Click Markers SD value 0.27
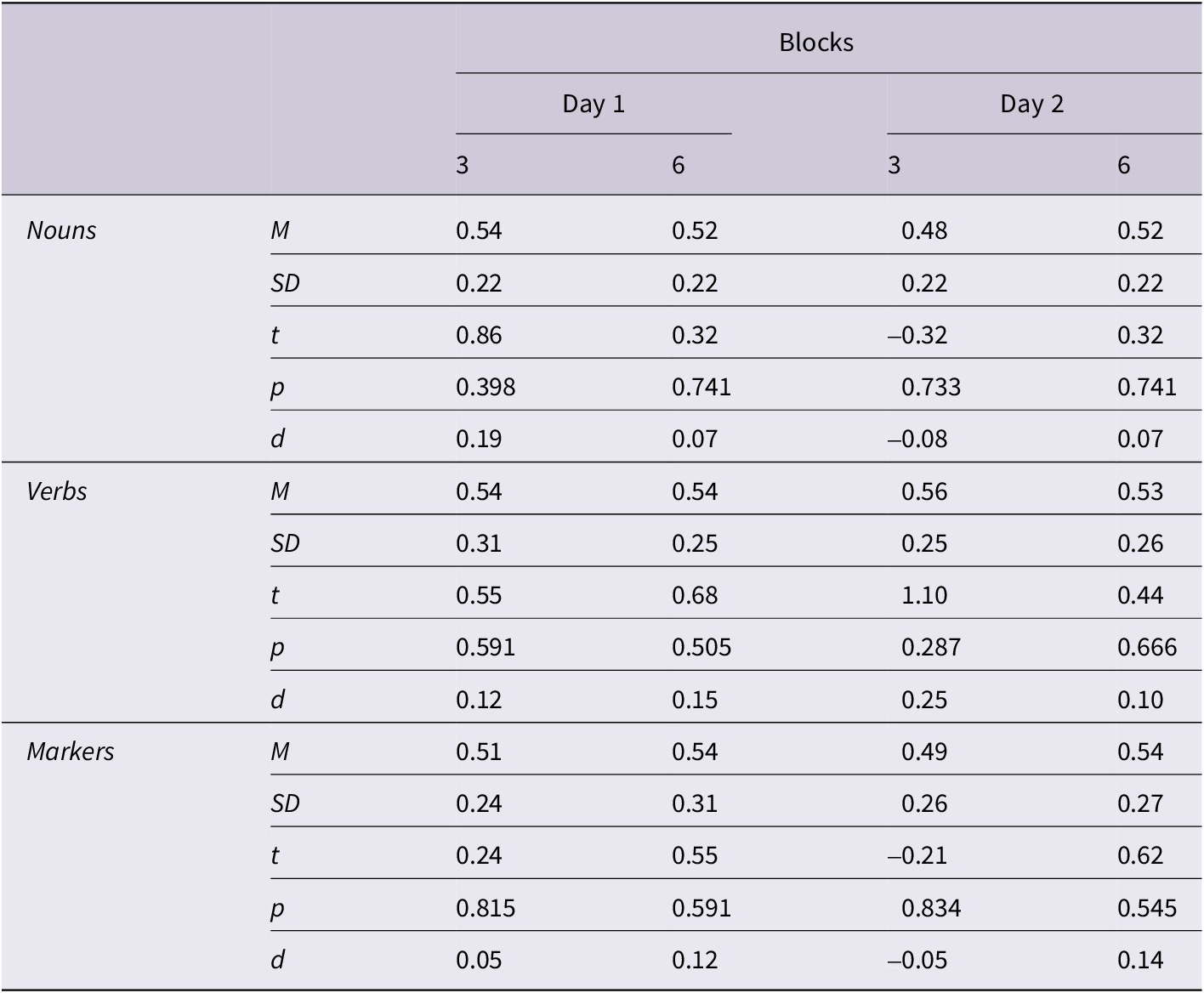This screenshot has width=1204, height=993. [x=1140, y=803]
